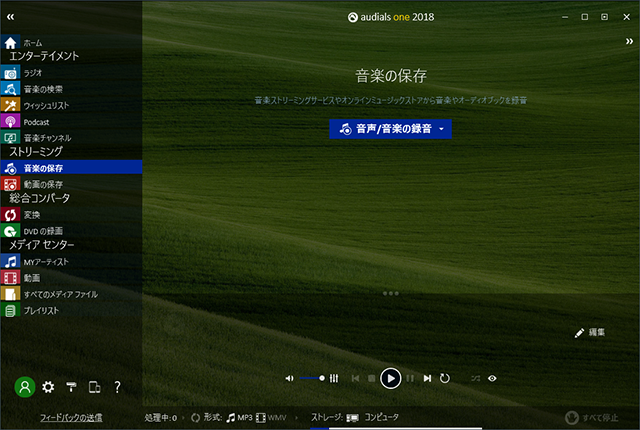Open the paint roller theme icon

71,387
